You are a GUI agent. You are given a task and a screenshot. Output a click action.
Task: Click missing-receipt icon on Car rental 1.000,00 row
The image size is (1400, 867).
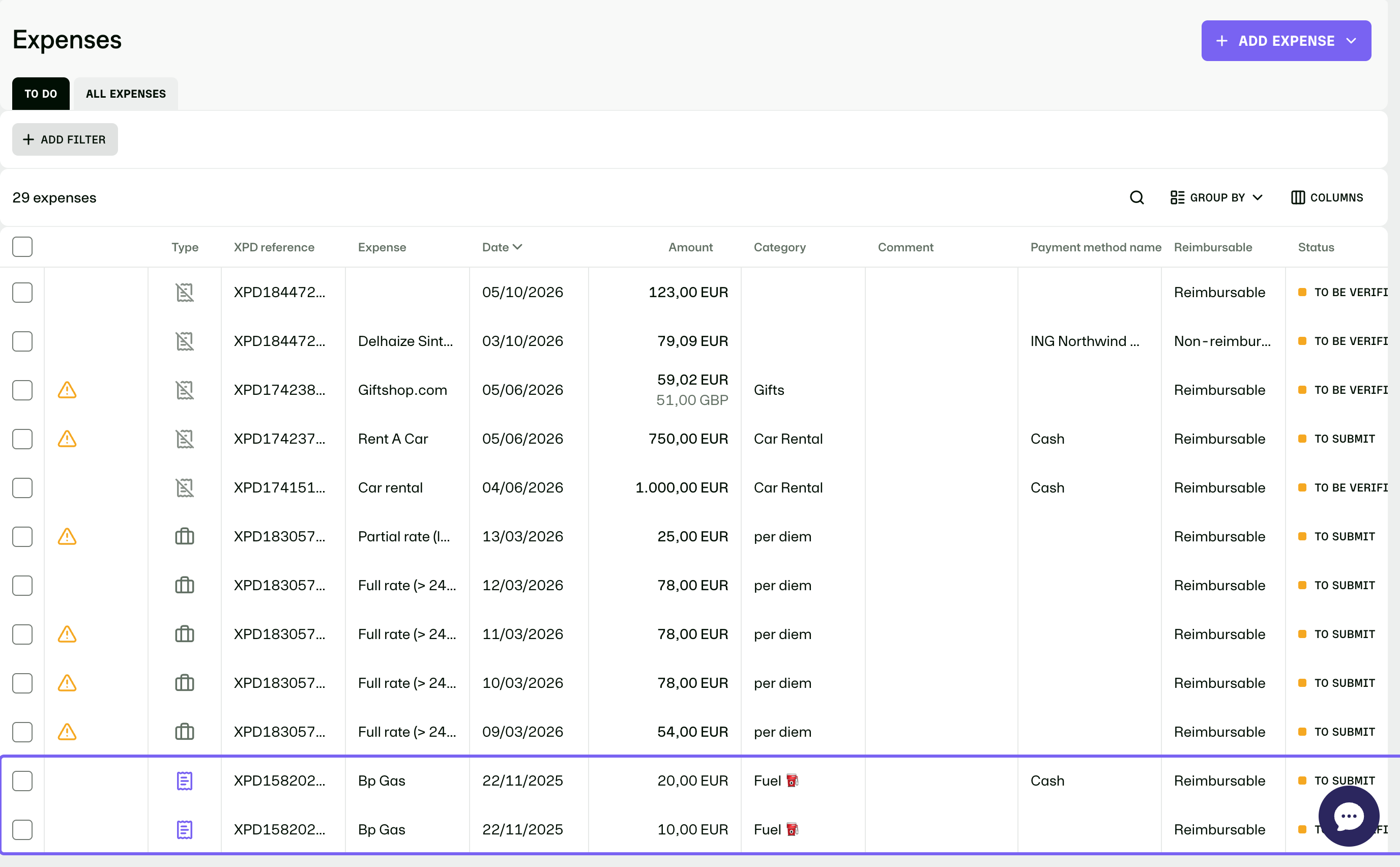point(185,487)
